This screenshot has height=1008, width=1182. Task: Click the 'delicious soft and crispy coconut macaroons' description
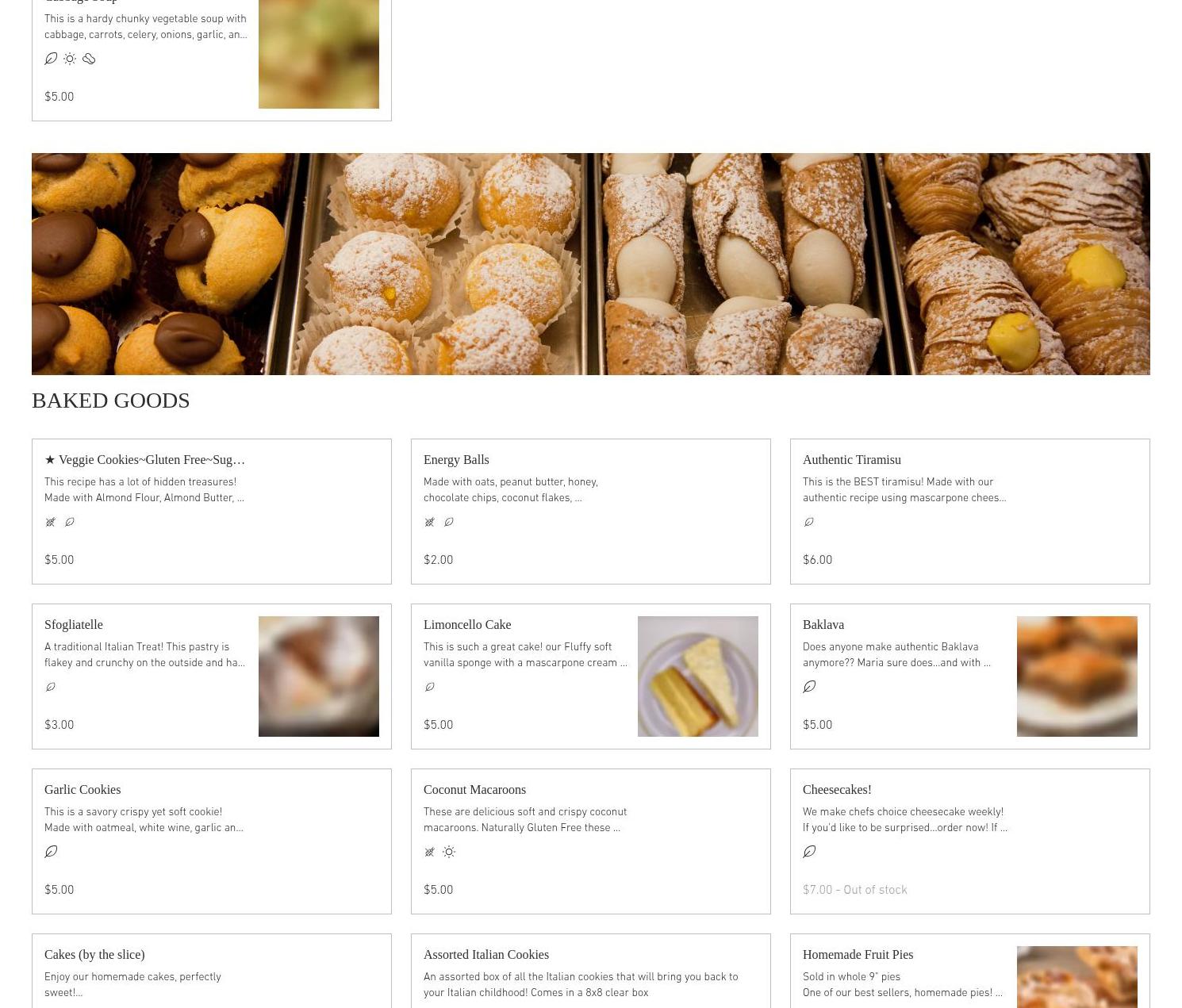525,820
